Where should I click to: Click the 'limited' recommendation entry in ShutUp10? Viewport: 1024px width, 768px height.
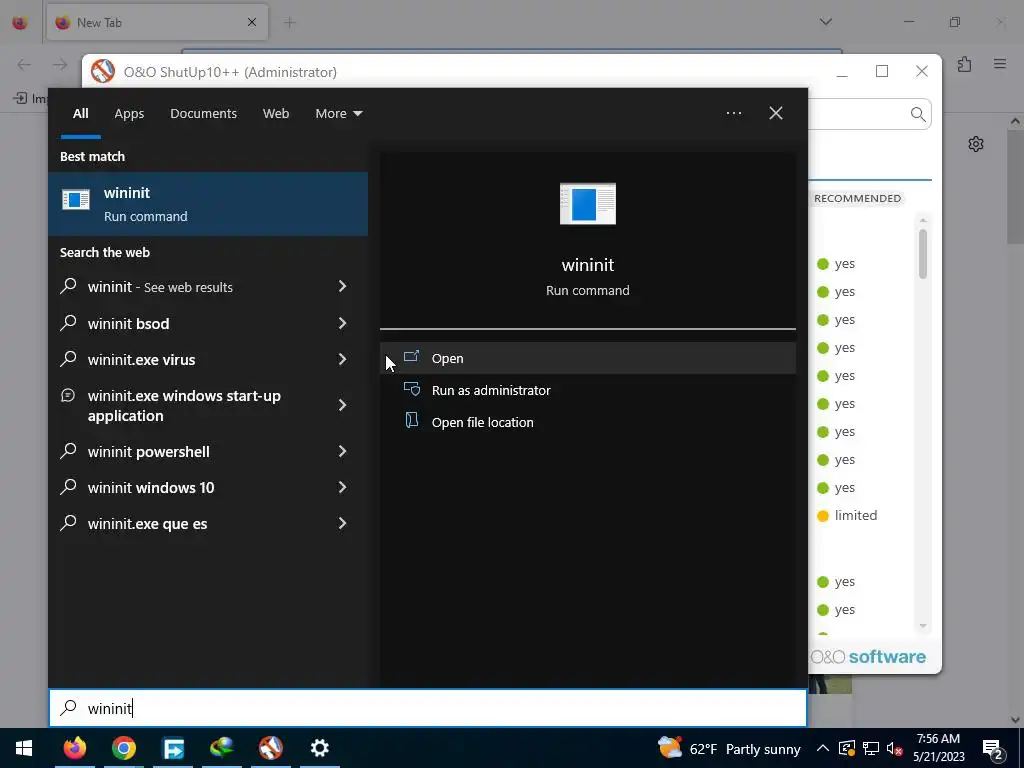click(847, 515)
